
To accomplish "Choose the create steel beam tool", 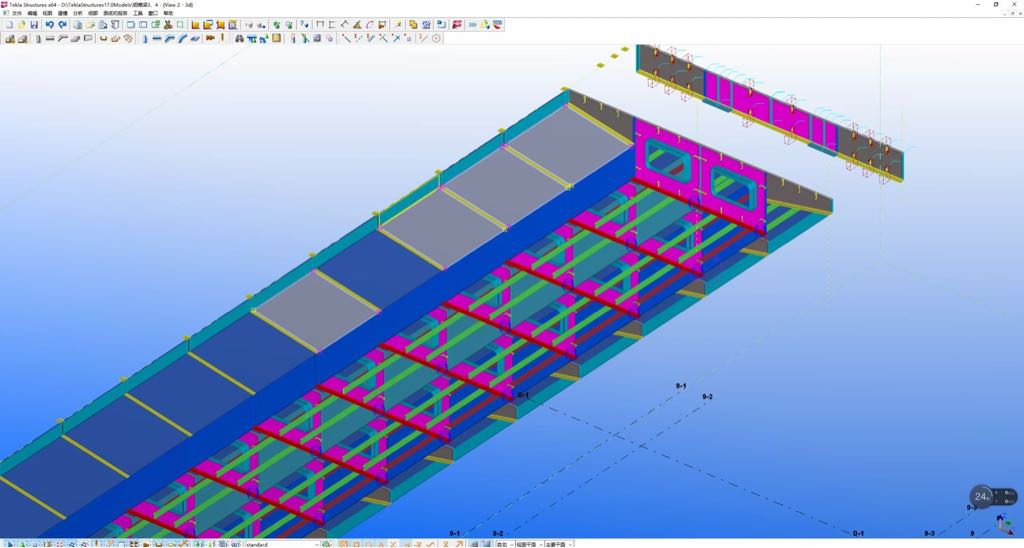I will pyautogui.click(x=50, y=39).
